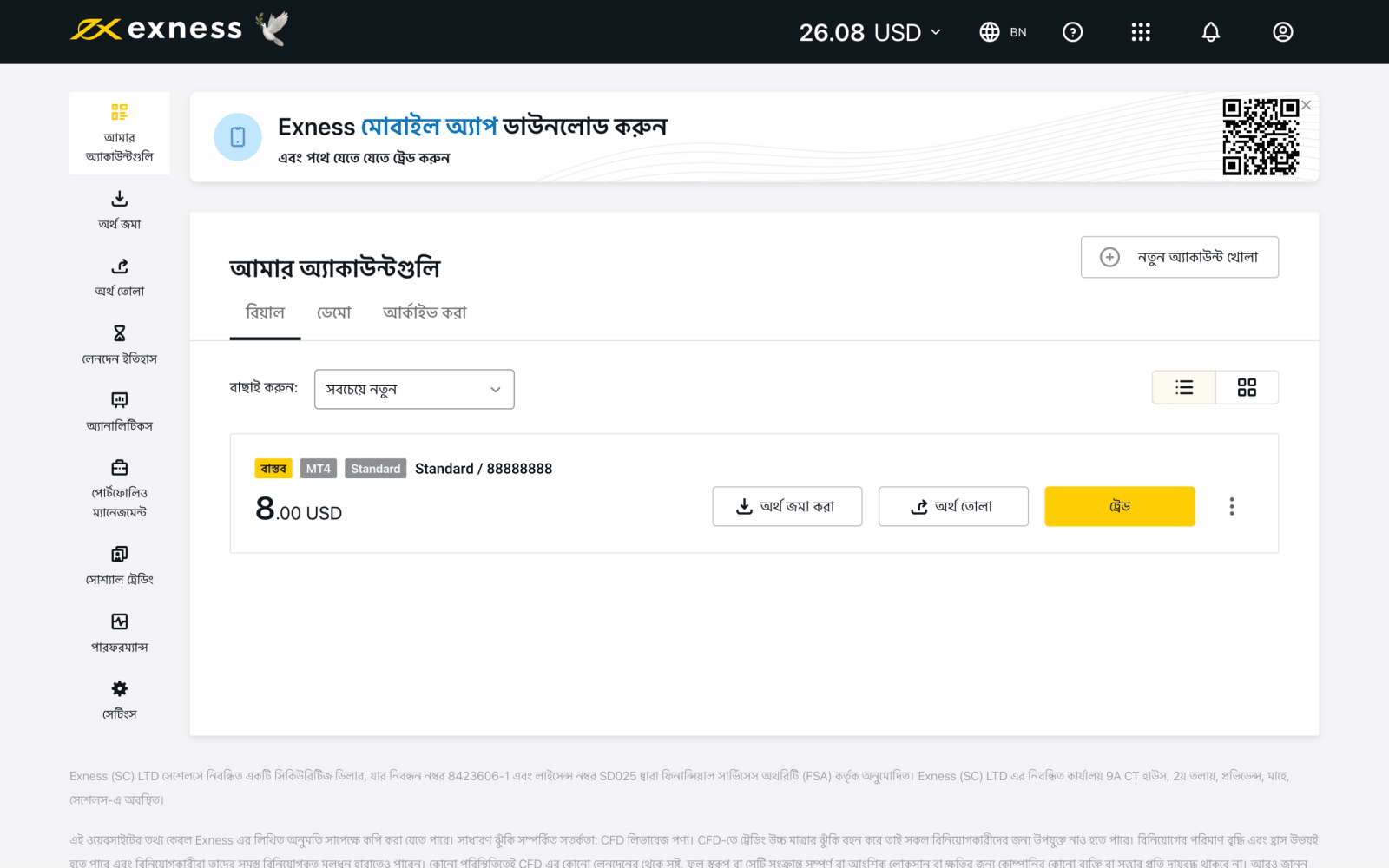
Task: Open My Accounts in the sidebar
Action: coord(120,134)
